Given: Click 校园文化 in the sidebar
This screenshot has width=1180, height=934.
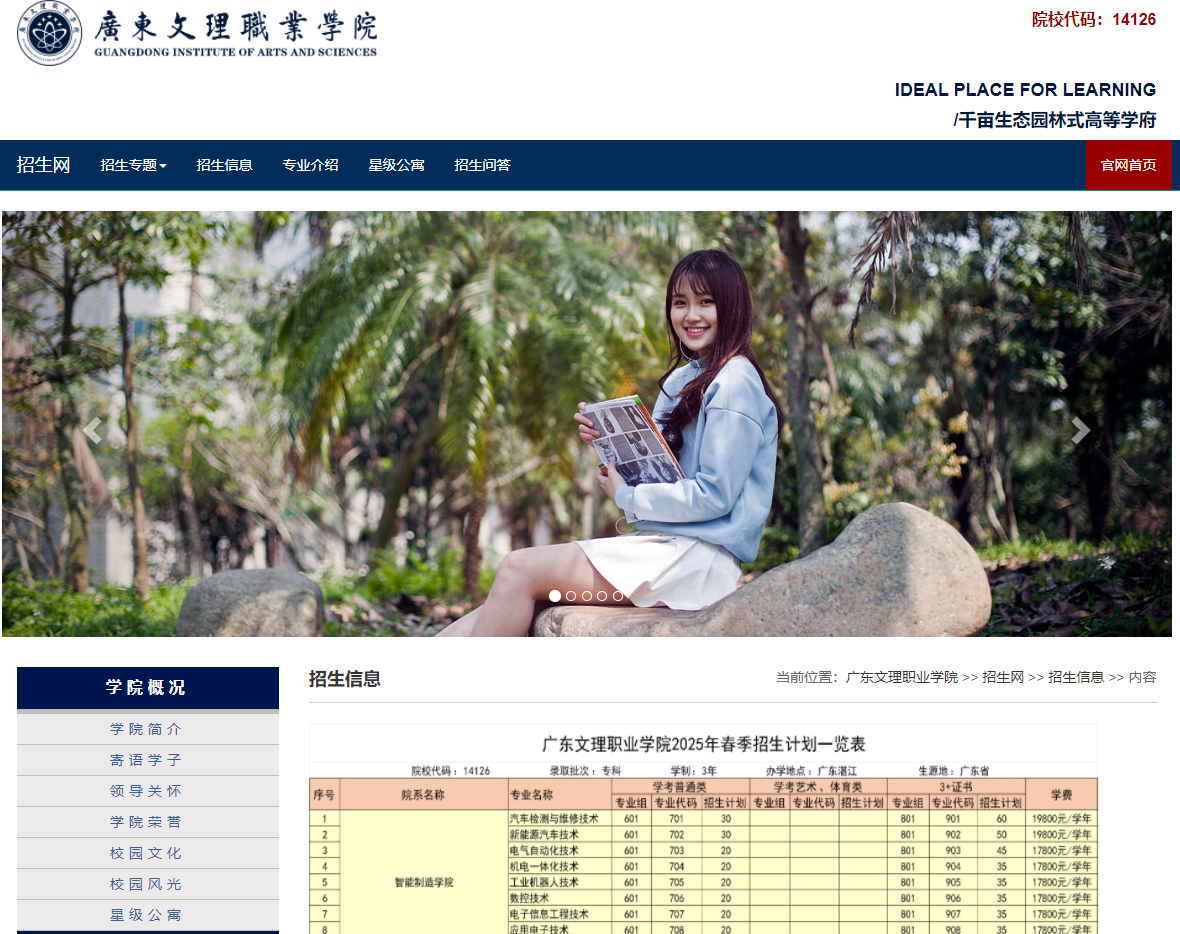Looking at the screenshot, I should (x=147, y=853).
